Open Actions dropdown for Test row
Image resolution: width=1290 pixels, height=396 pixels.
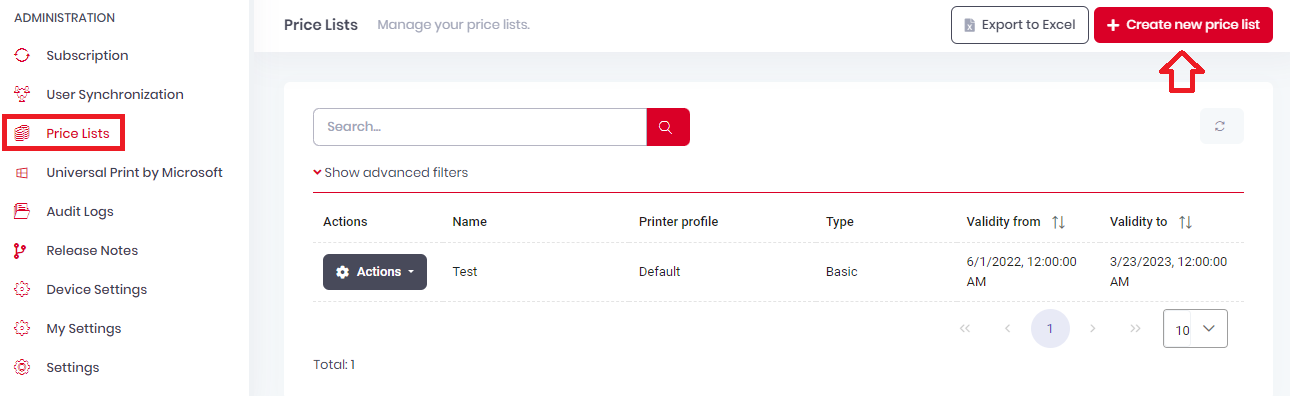375,272
